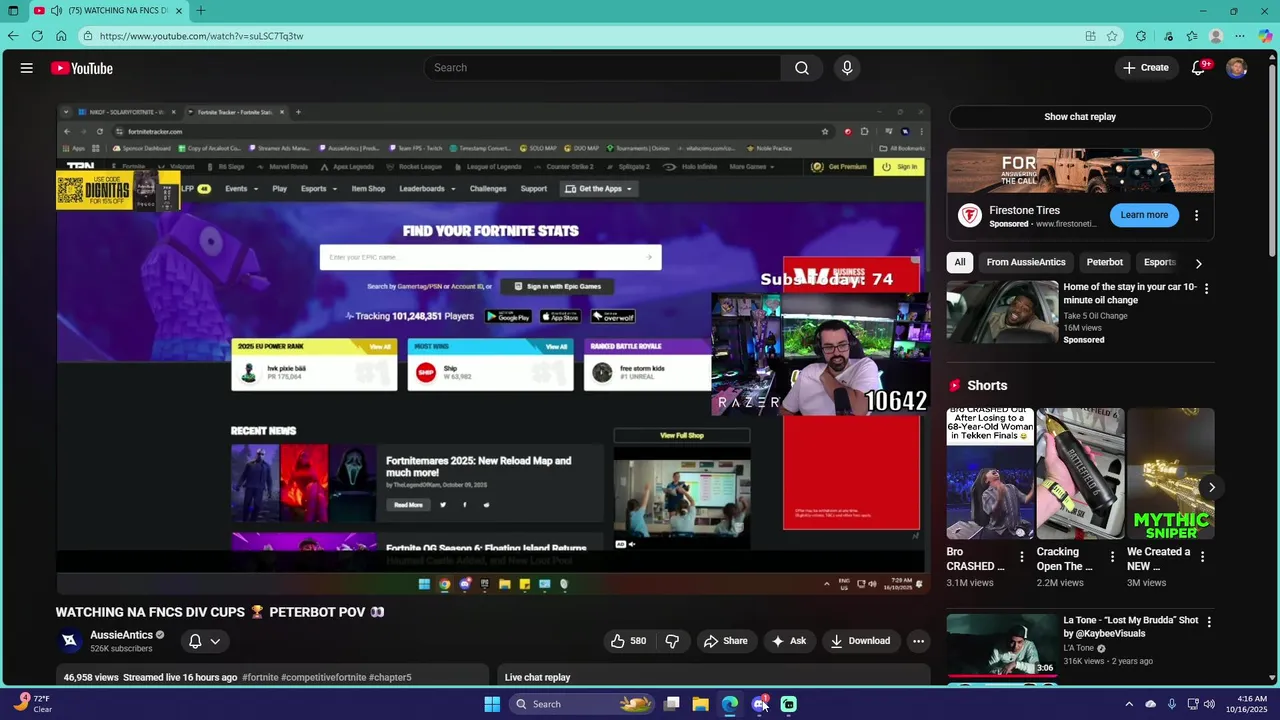
Task: Open options for We Created short
Action: [x=1201, y=557]
